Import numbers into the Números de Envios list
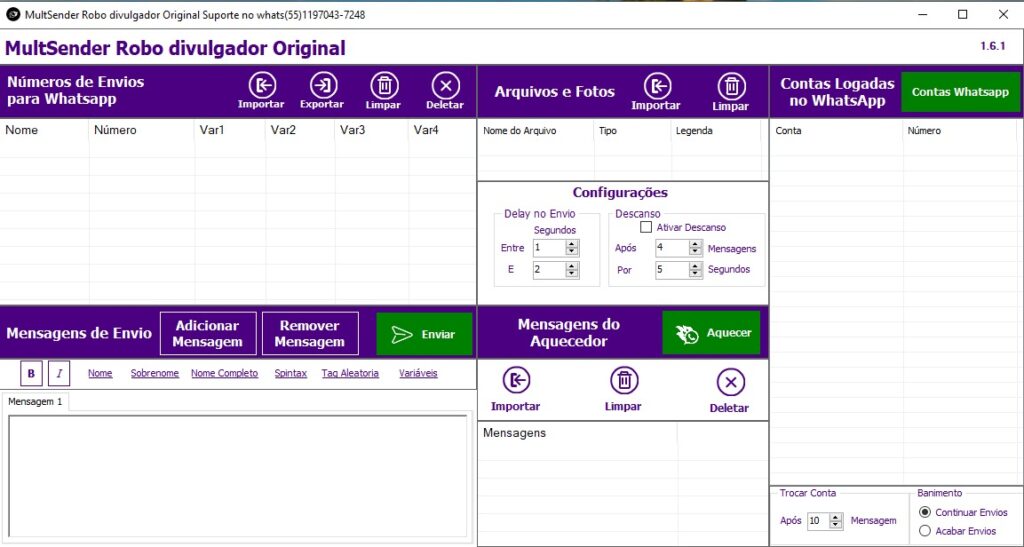The height and width of the screenshot is (547, 1024). [261, 91]
